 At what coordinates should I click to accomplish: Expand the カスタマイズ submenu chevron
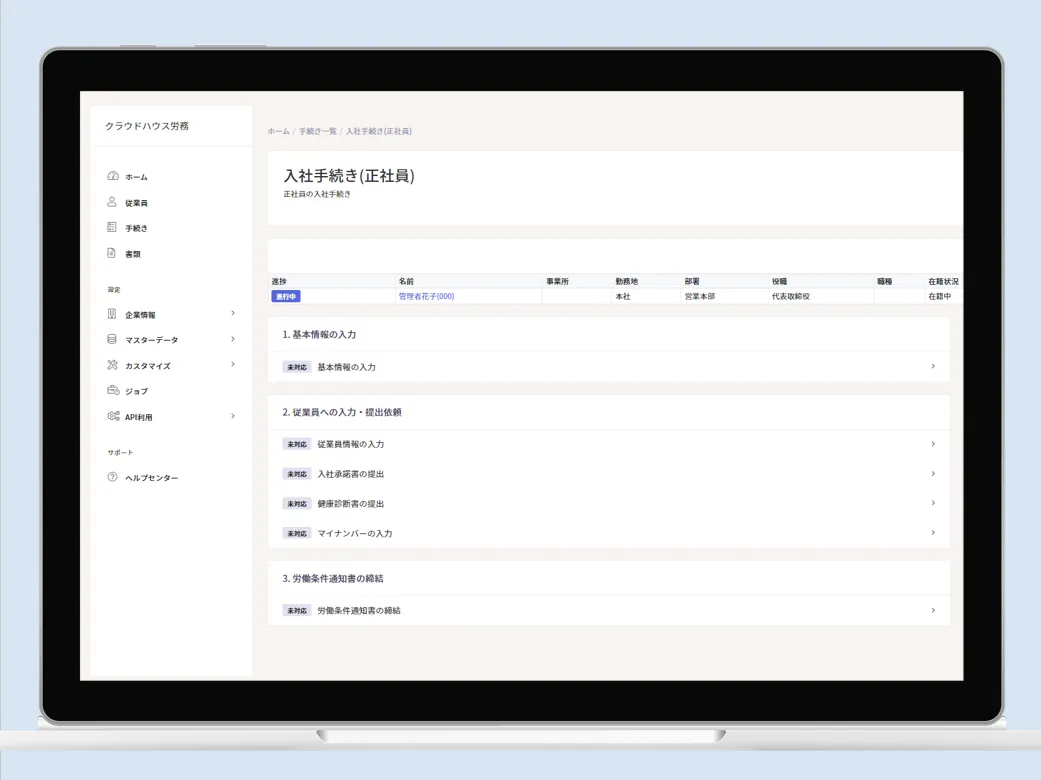(233, 365)
